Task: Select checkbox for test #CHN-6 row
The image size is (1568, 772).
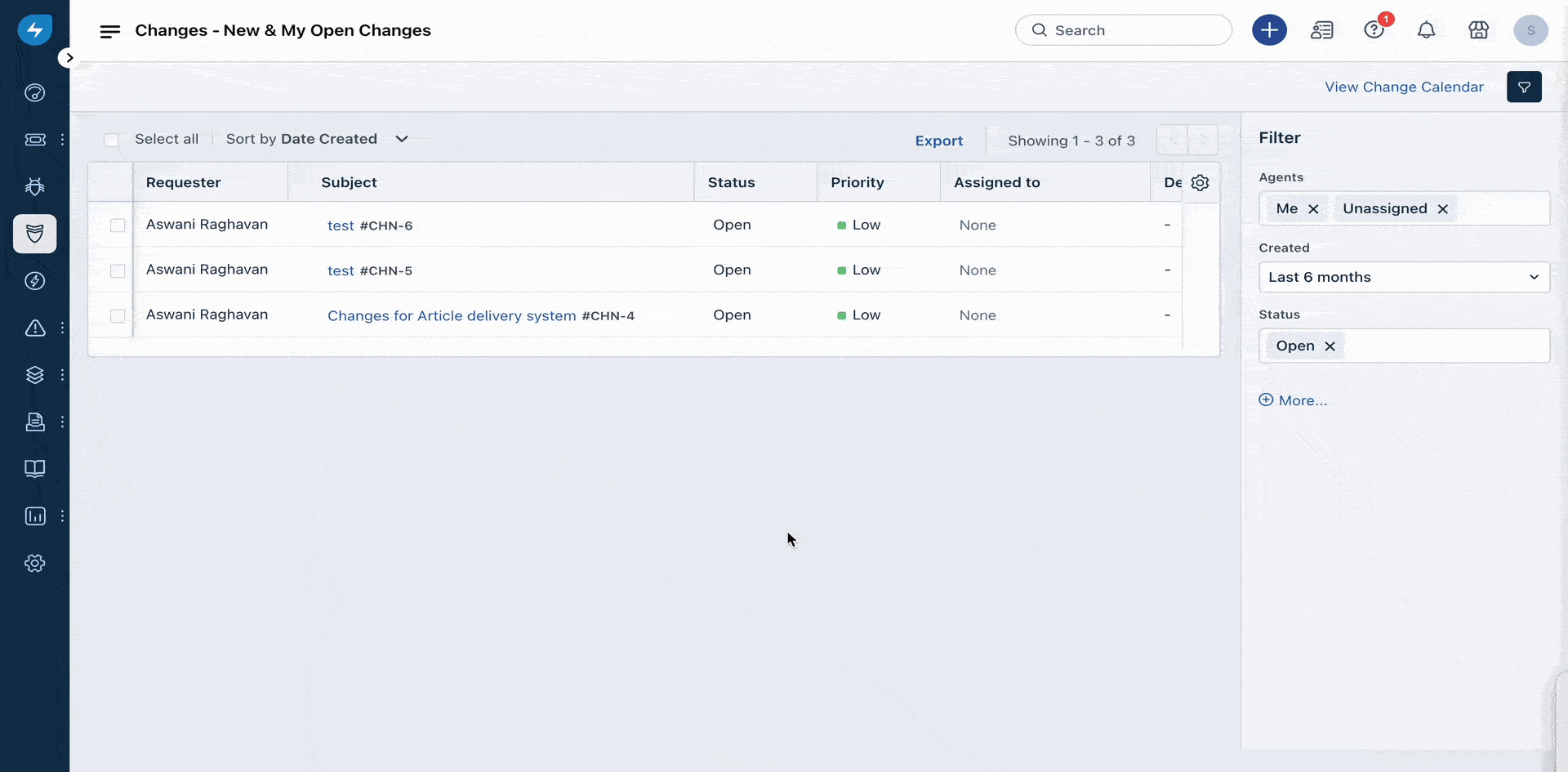Action: point(118,225)
